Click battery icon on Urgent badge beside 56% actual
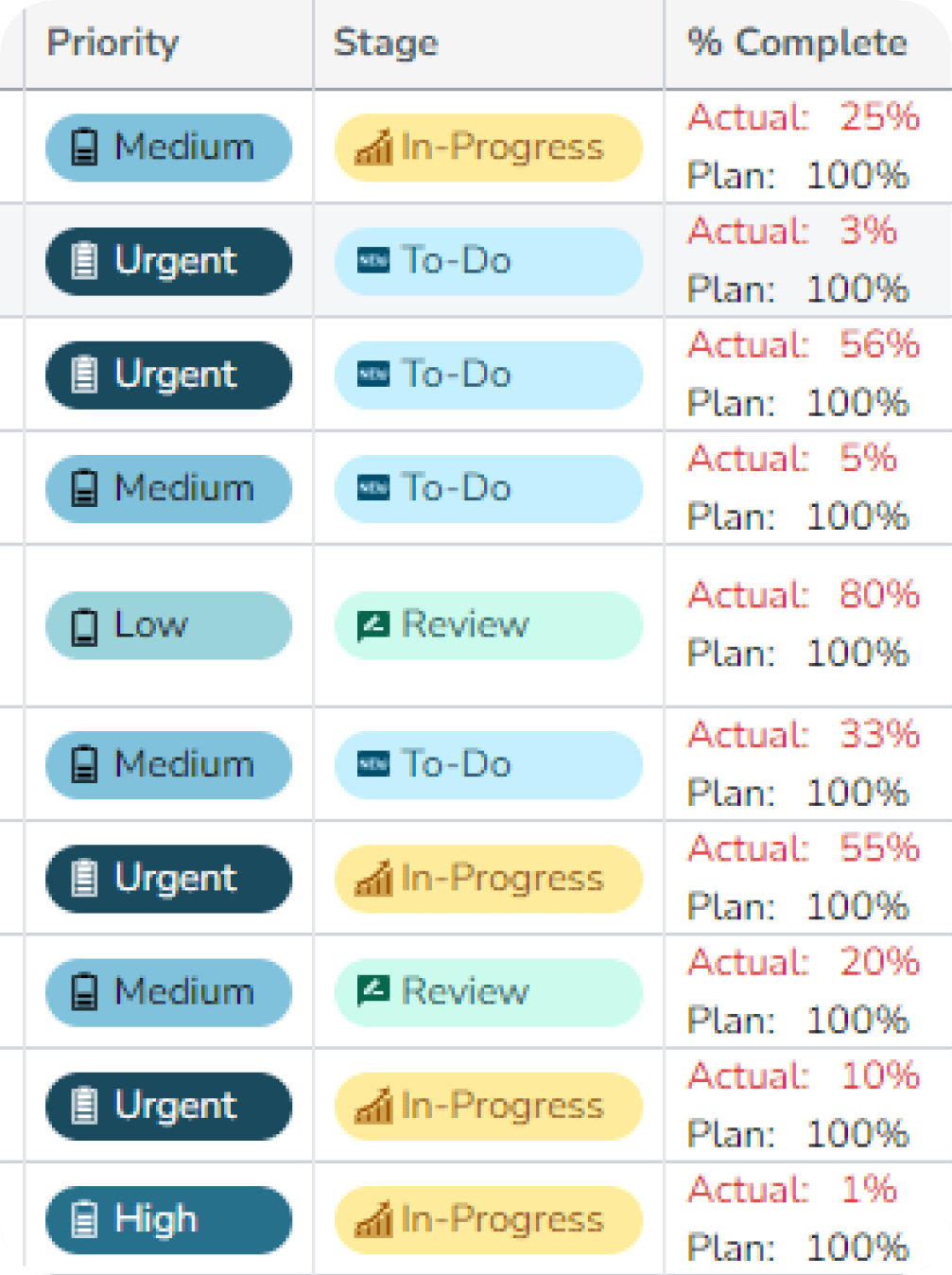This screenshot has width=952, height=1275. click(85, 375)
